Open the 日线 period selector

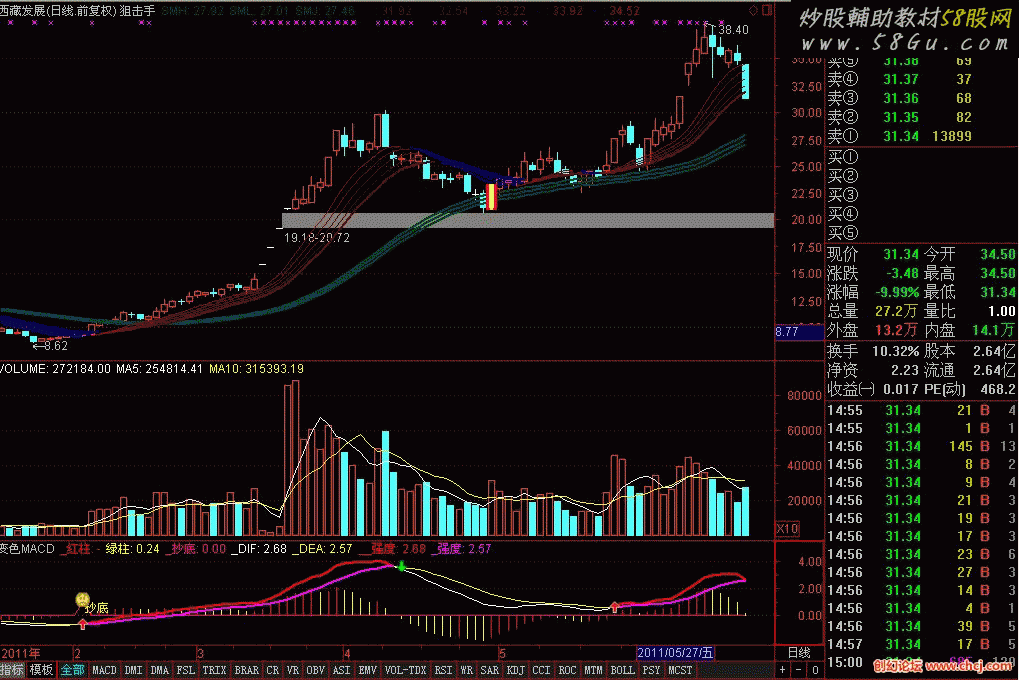tap(799, 652)
